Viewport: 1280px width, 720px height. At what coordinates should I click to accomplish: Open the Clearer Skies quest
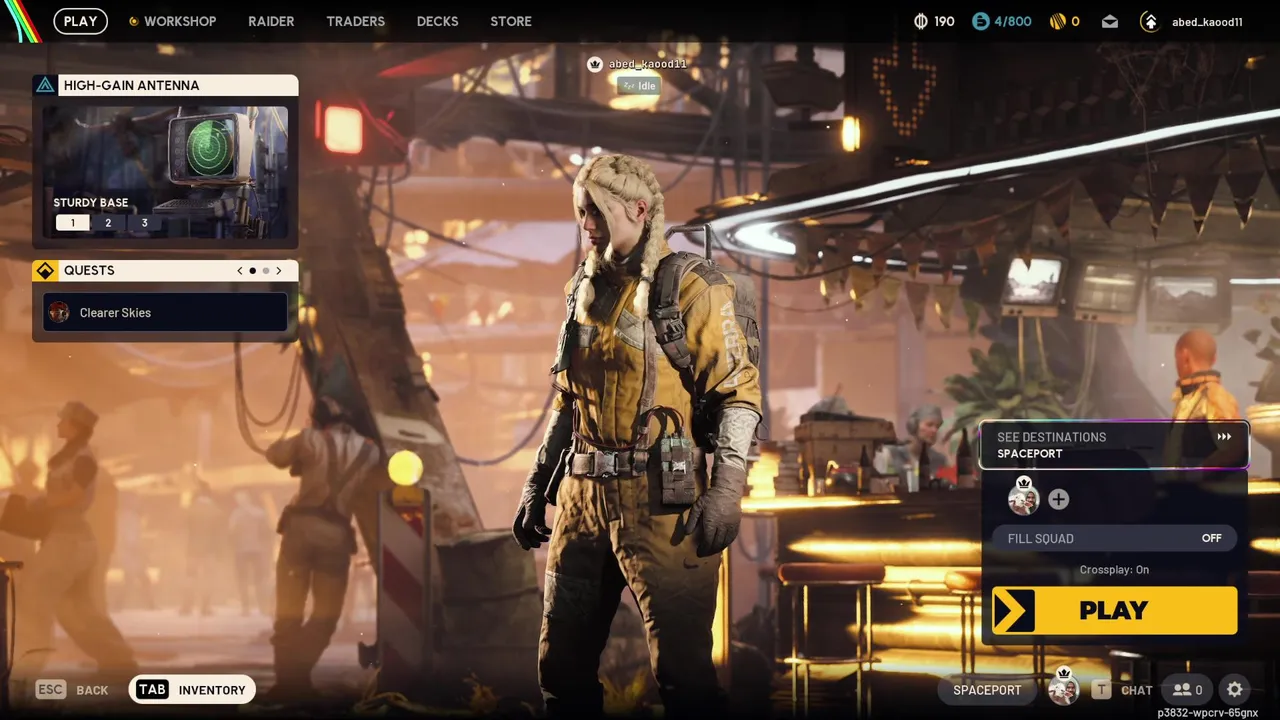165,312
